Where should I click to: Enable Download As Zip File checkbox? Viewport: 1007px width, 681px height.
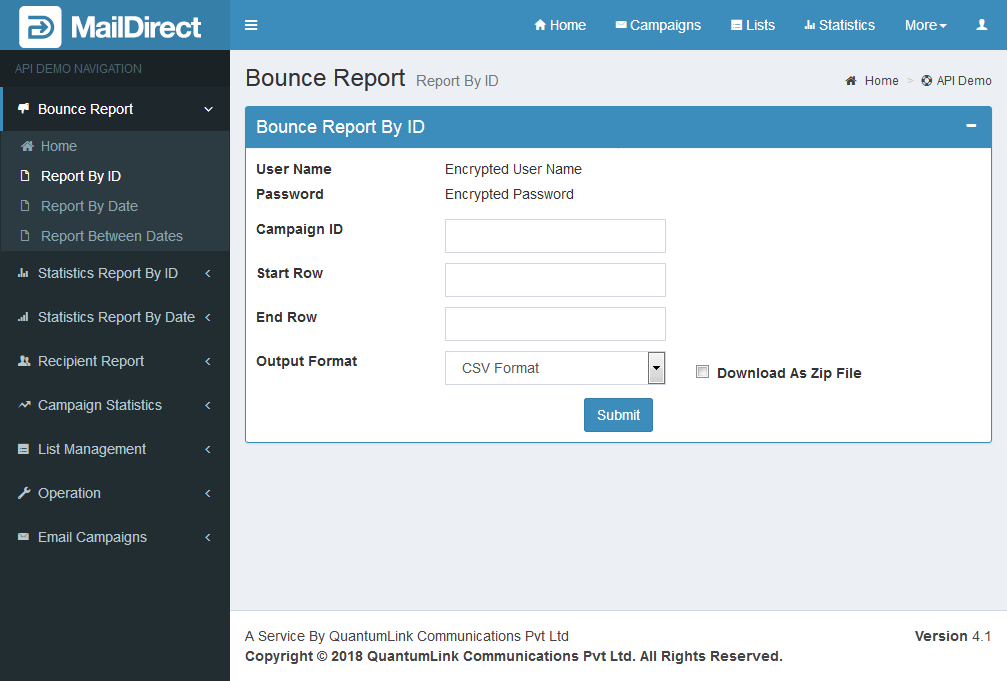pyautogui.click(x=702, y=372)
